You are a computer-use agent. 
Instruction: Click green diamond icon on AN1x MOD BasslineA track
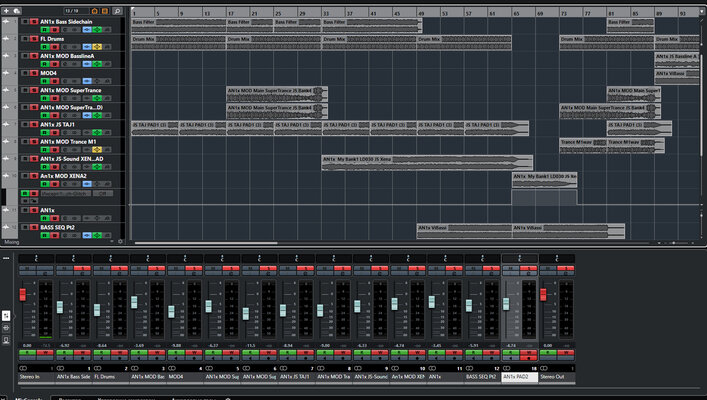96,64
